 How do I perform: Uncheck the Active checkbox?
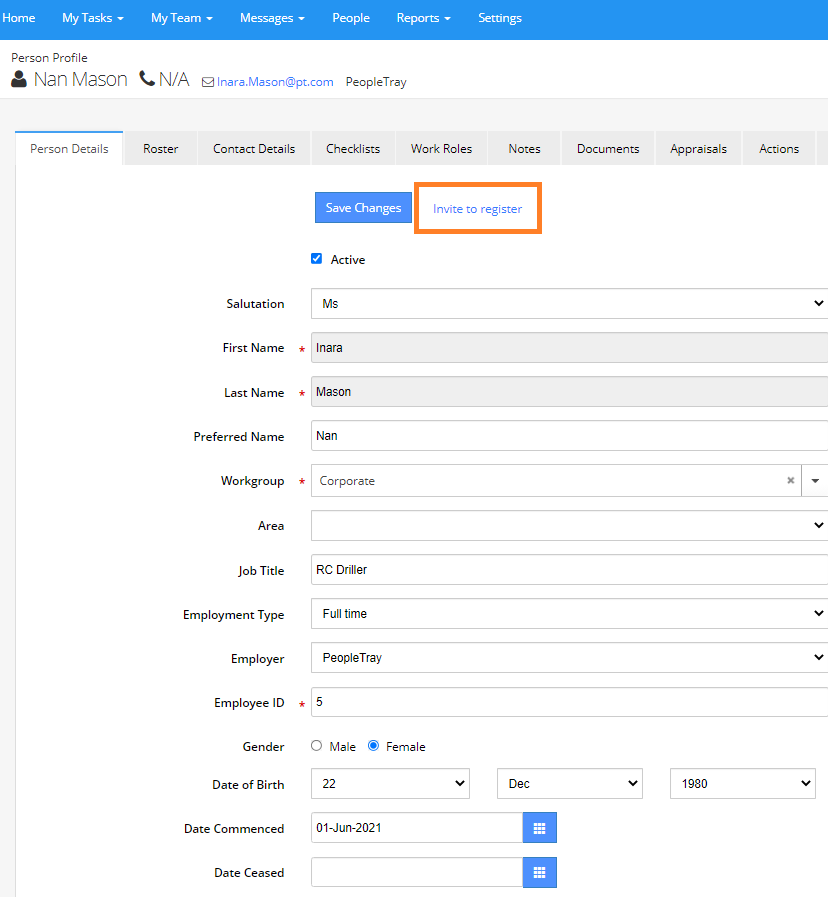click(x=317, y=259)
